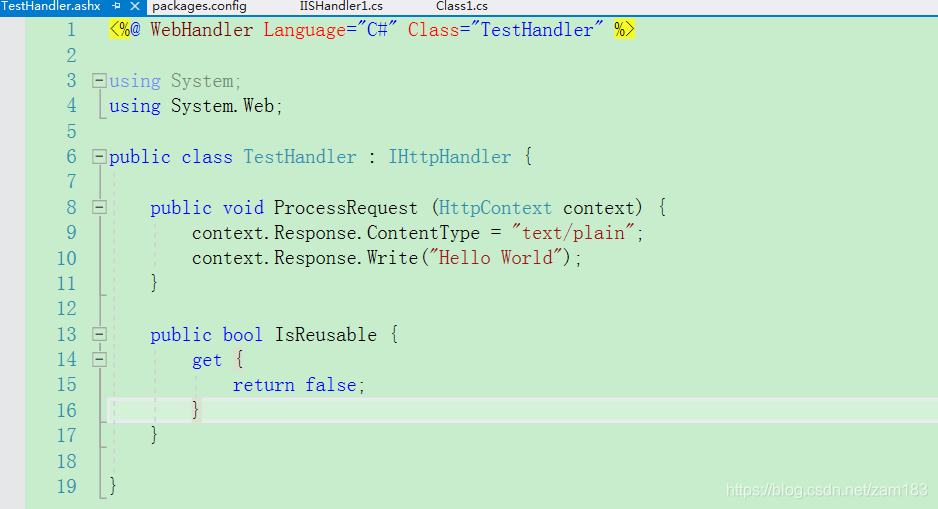Open the Class1.cs tab
Screen dimensions: 938x509
tap(461, 6)
